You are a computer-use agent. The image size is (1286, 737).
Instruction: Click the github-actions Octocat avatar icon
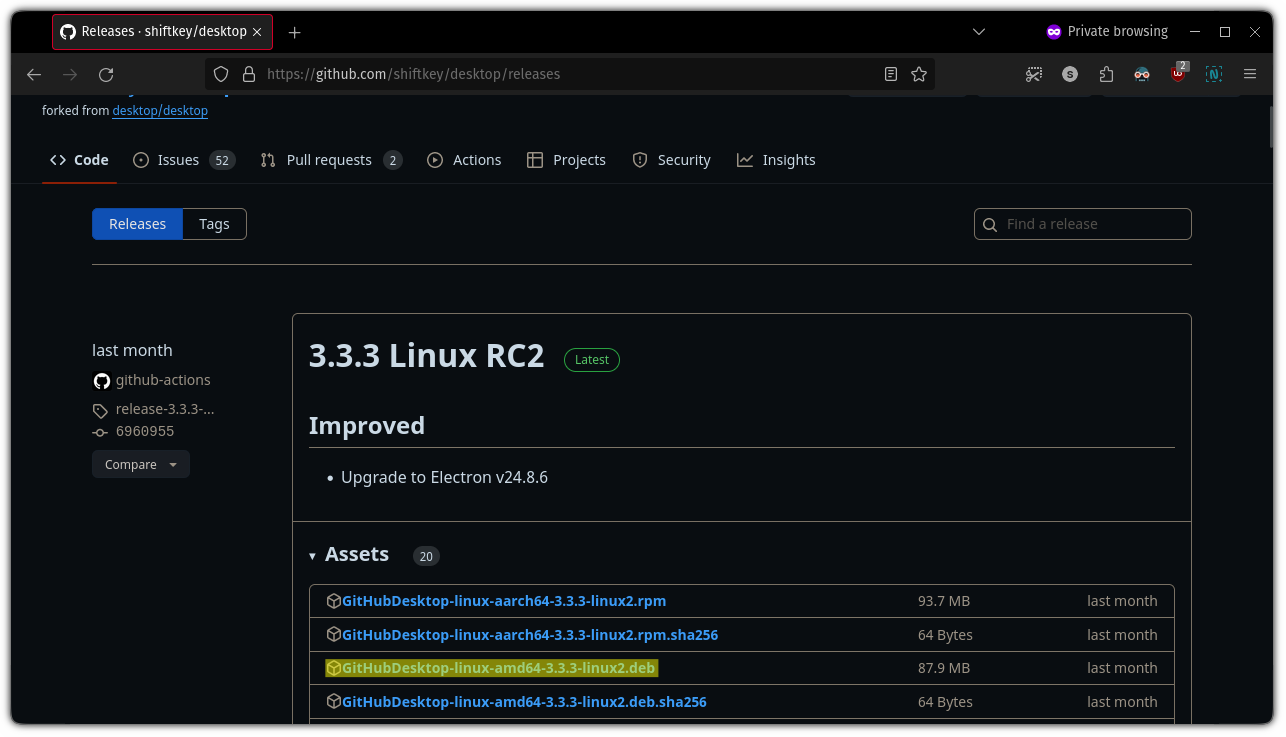101,380
